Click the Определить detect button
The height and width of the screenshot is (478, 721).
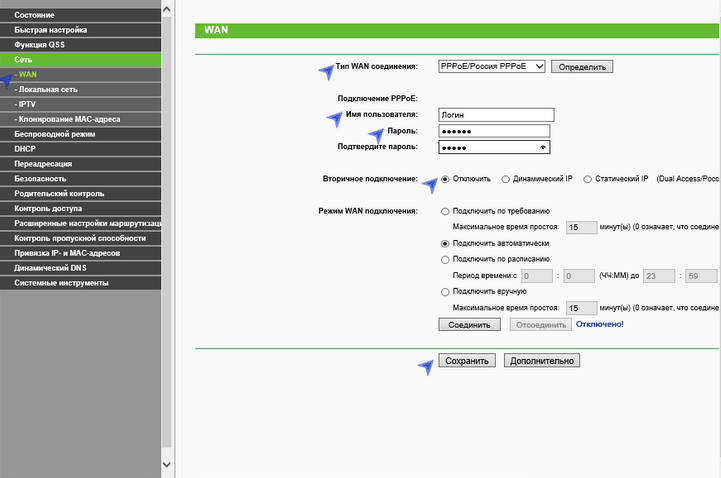point(581,66)
